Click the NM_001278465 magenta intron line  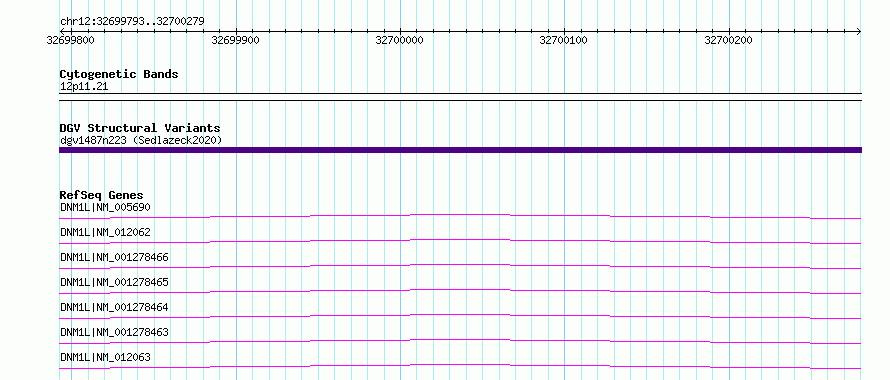(x=460, y=291)
